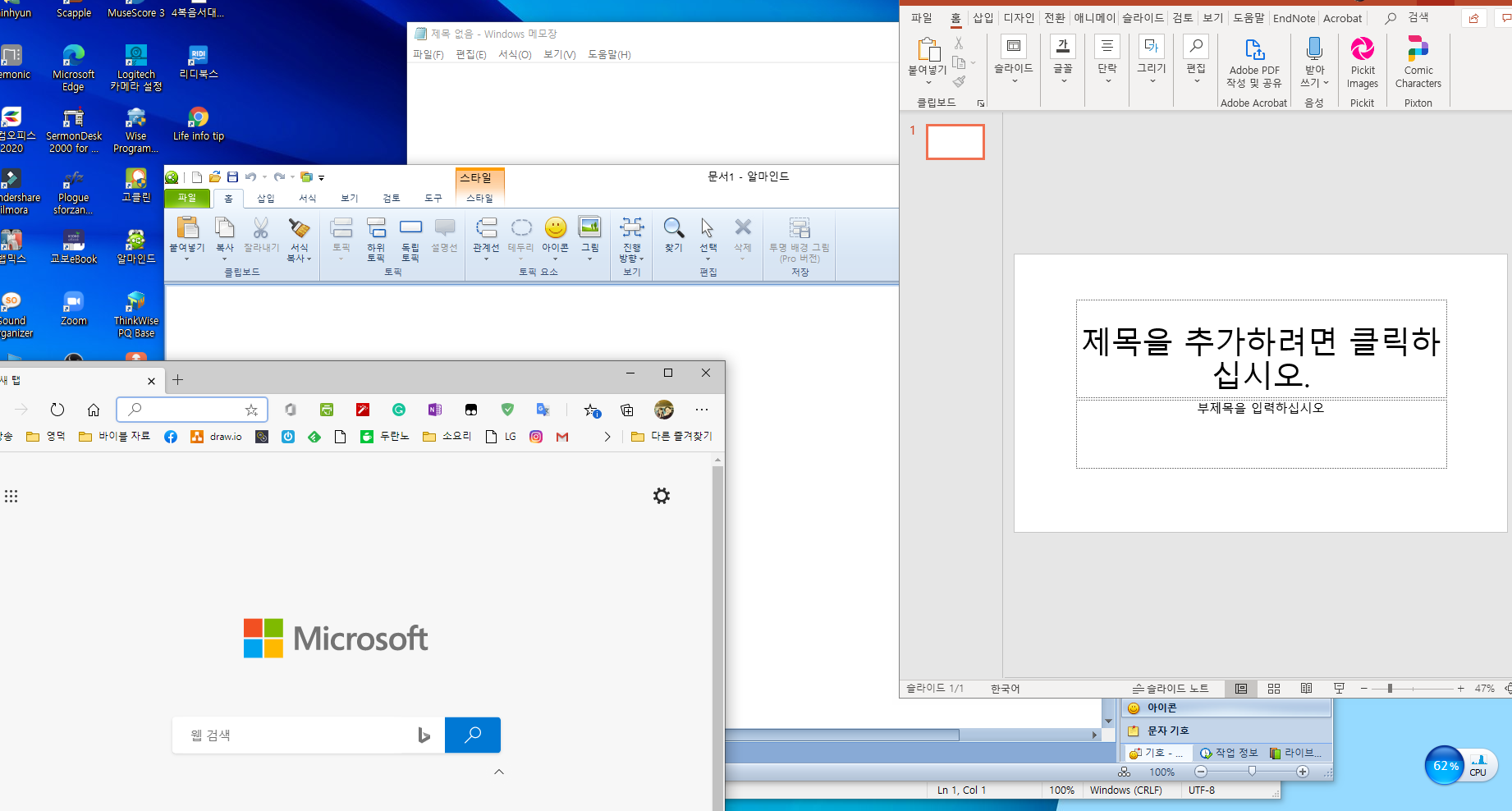Click the 그림 picture tool in ALMind
1512x811 pixels.
[590, 228]
